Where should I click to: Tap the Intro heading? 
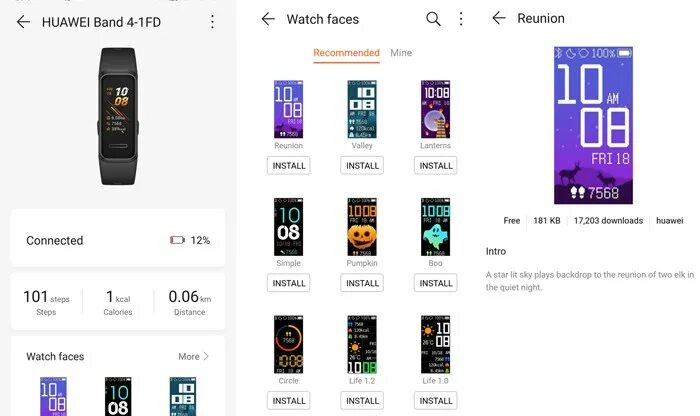point(496,251)
